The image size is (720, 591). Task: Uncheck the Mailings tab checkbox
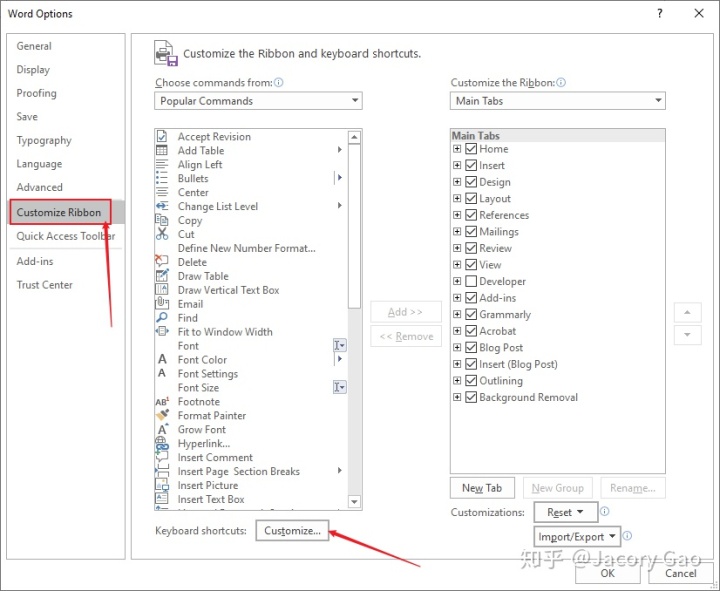tap(471, 231)
